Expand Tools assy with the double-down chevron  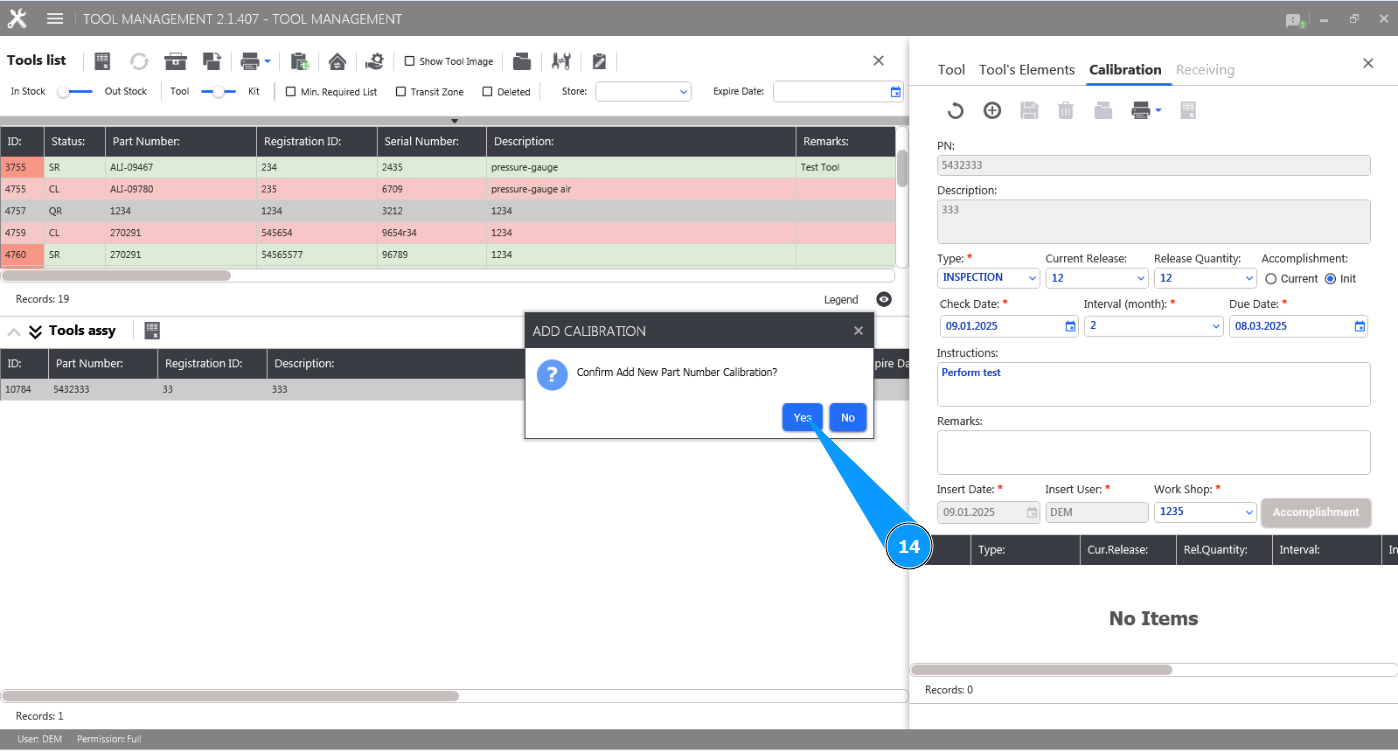coord(35,331)
